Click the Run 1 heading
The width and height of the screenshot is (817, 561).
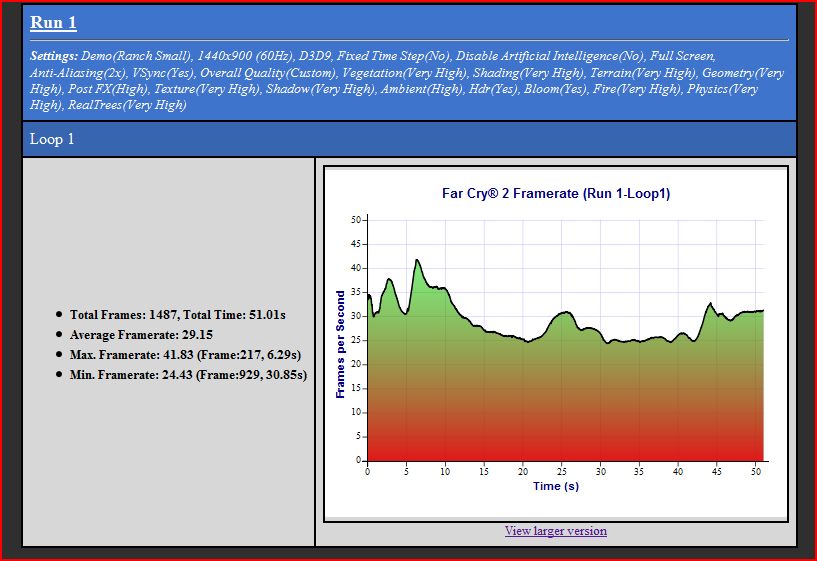tap(53, 22)
